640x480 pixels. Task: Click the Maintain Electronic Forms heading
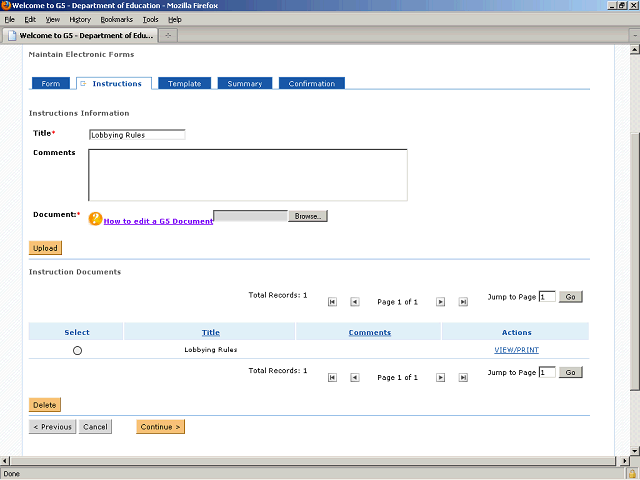point(81,54)
